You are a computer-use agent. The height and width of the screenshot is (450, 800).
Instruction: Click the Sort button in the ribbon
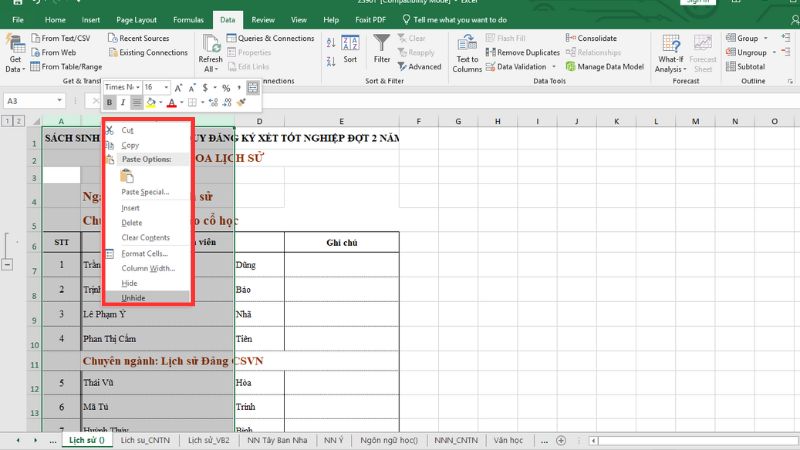[349, 49]
